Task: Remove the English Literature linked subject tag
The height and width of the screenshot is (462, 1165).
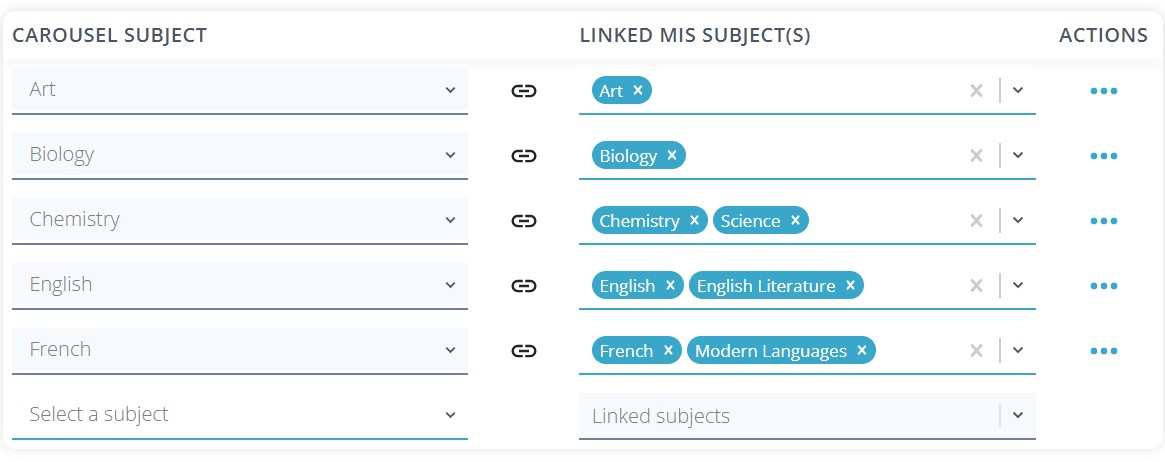Action: [x=850, y=286]
